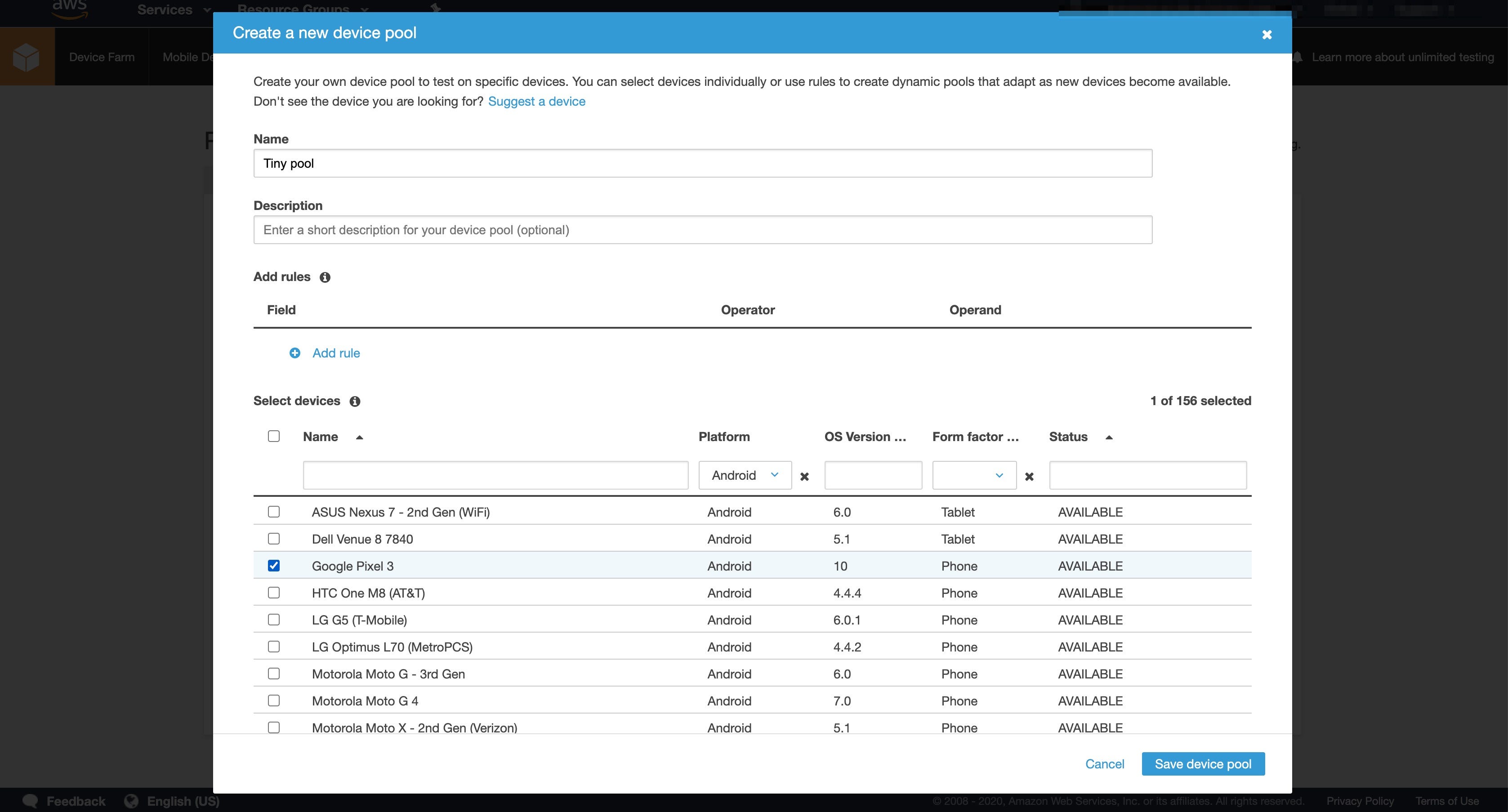This screenshot has height=812, width=1508.
Task: Open the Services menu in AWS header
Action: point(173,10)
